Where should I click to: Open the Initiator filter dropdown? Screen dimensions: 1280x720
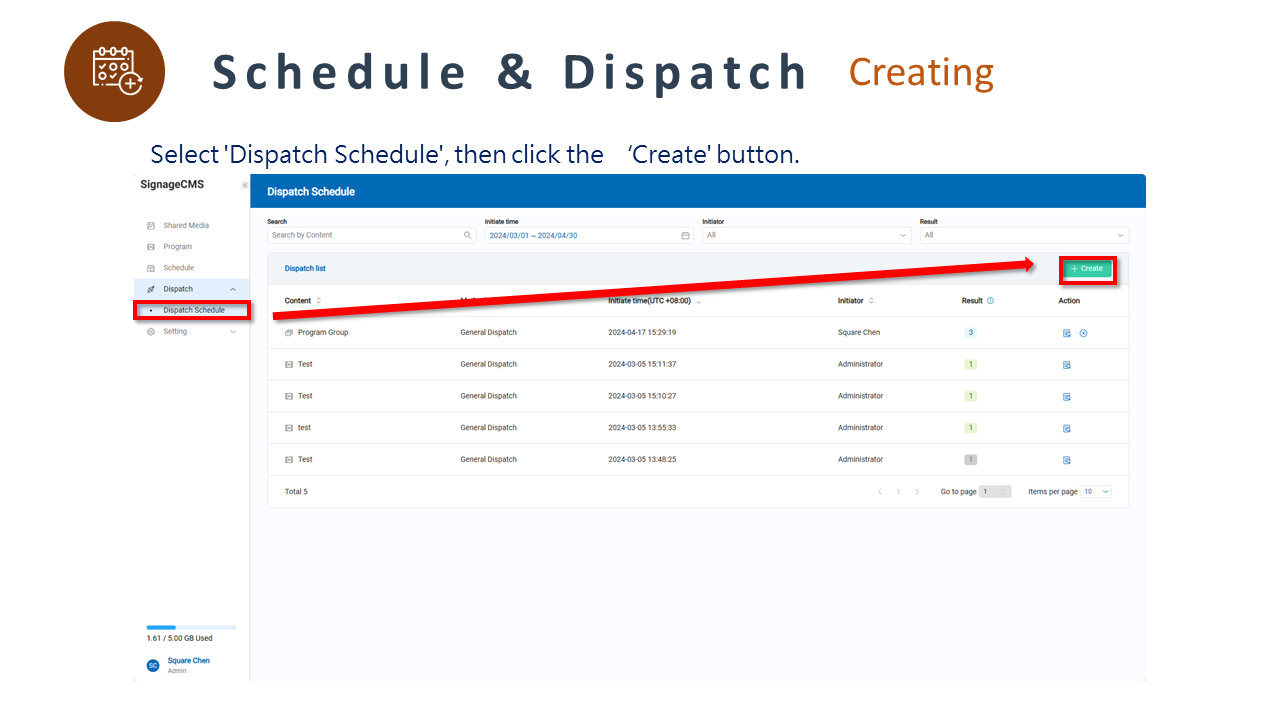806,236
